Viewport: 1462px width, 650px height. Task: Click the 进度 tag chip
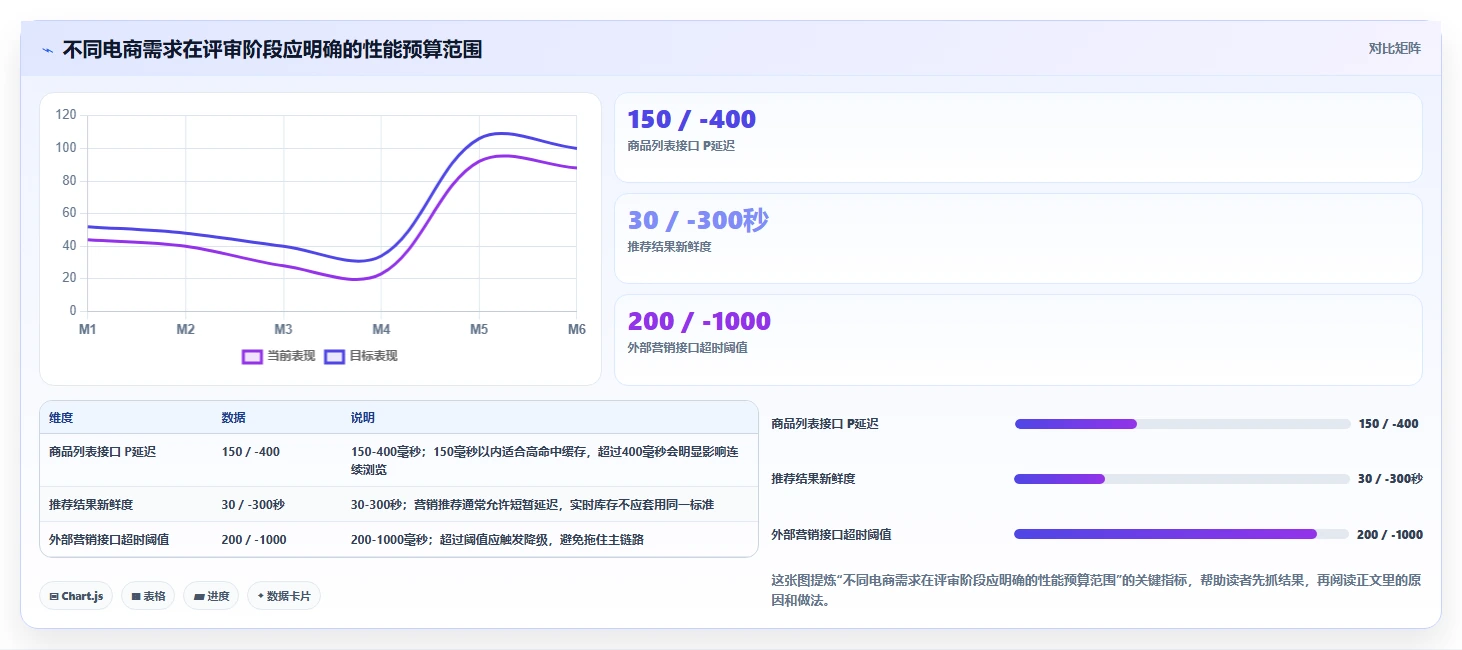click(x=211, y=596)
